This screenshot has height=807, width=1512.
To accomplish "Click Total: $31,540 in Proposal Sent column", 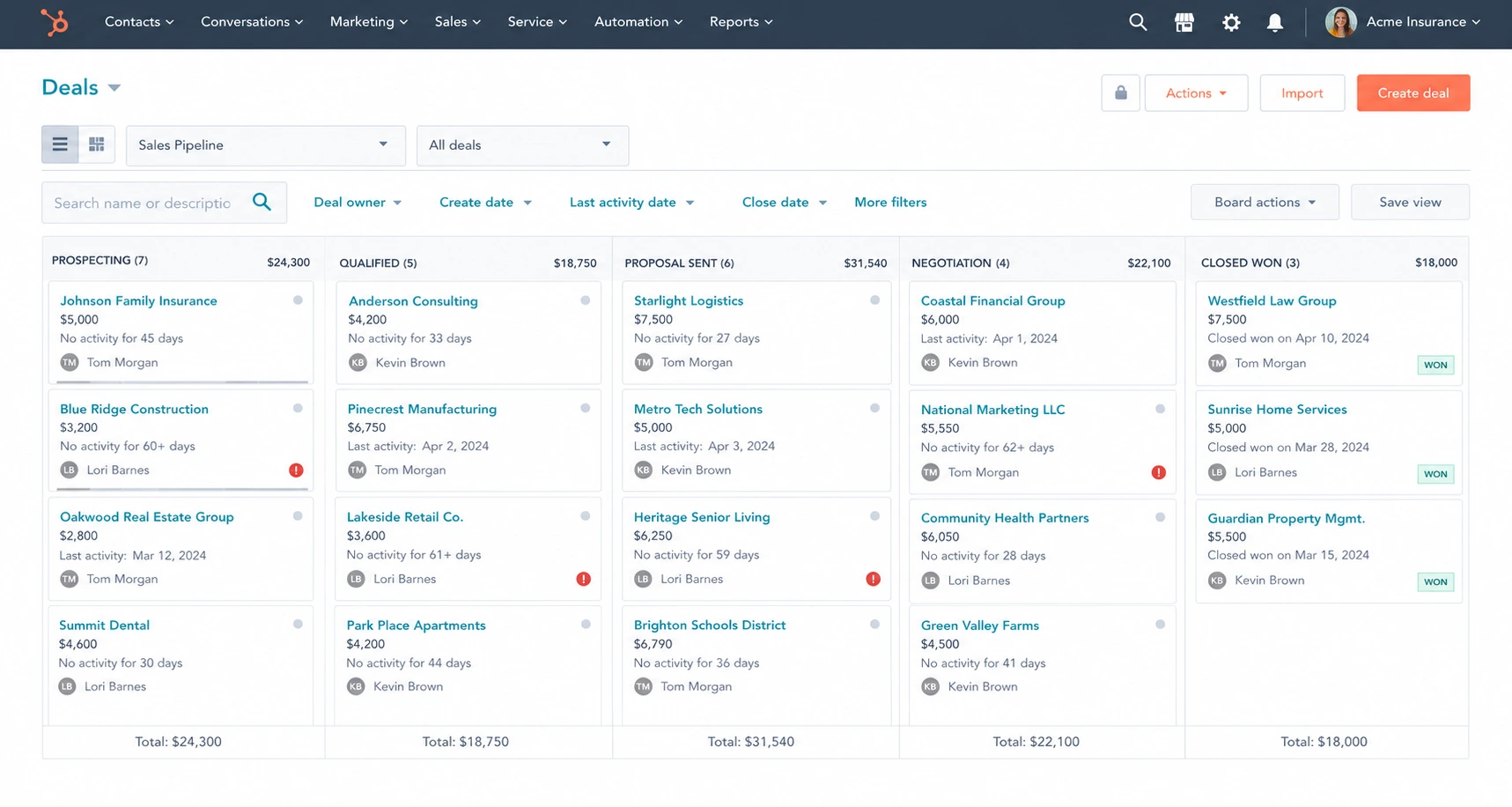I will click(751, 742).
